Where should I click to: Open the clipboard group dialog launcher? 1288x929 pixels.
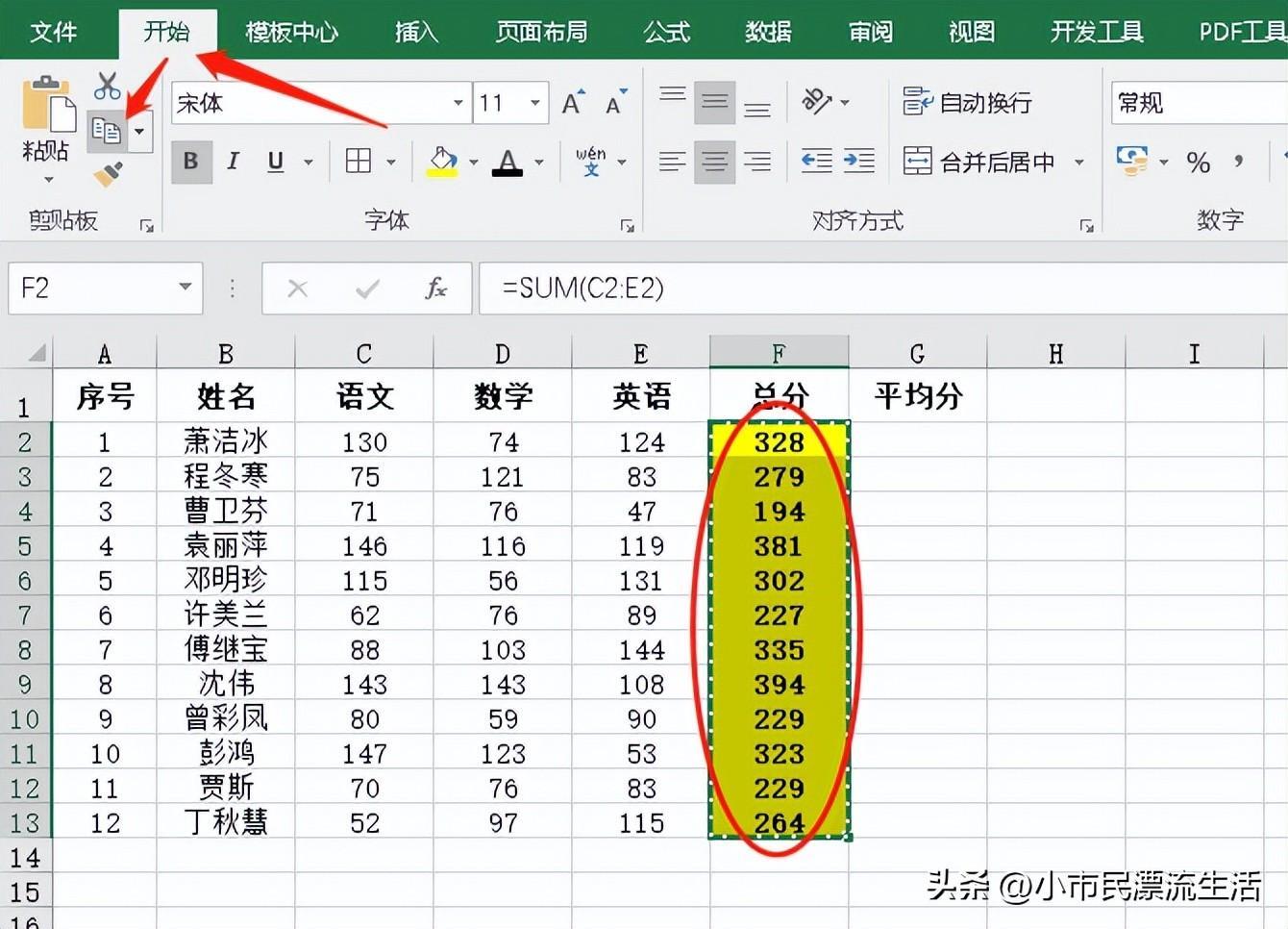146,226
